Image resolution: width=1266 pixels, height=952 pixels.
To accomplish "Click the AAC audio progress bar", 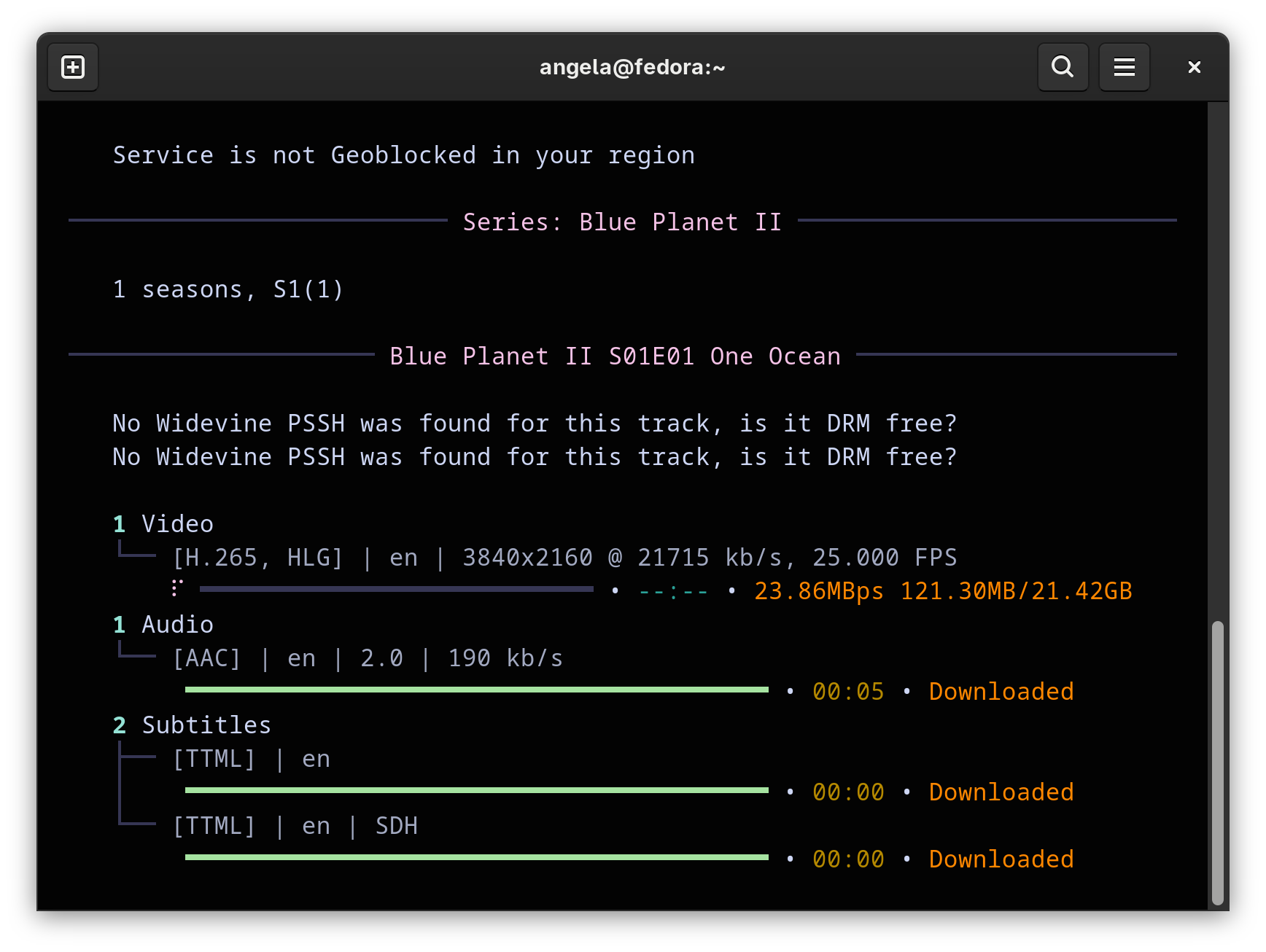I will pyautogui.click(x=476, y=690).
